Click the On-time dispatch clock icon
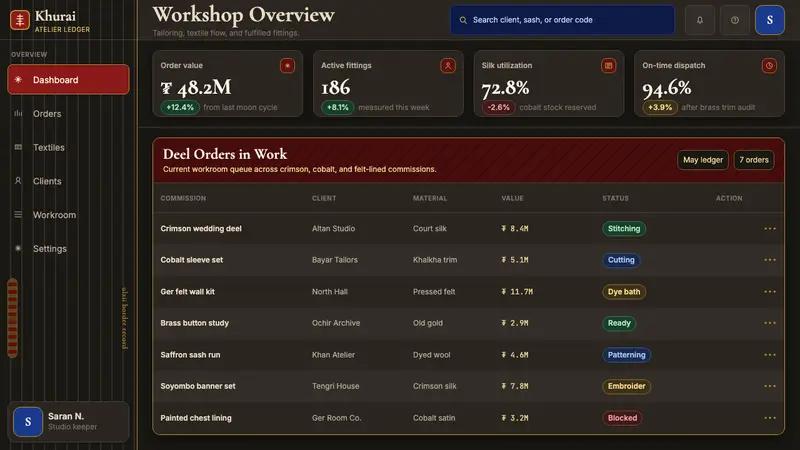 point(769,65)
